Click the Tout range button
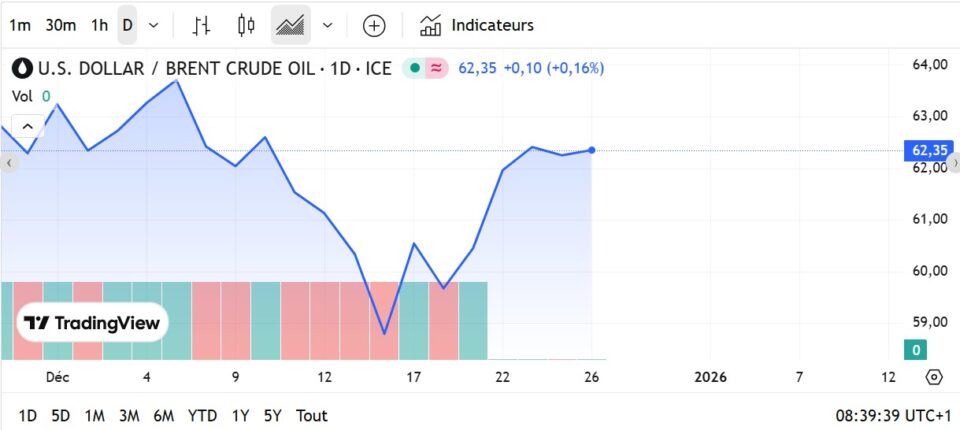Viewport: 960px width, 430px height. pos(312,415)
